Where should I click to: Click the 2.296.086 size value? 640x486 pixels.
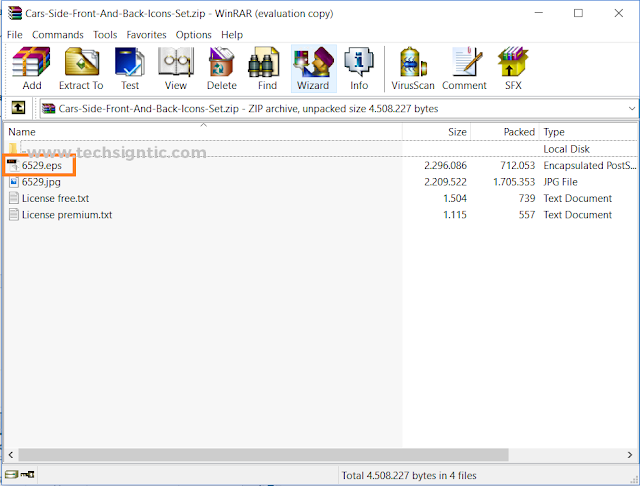click(445, 165)
